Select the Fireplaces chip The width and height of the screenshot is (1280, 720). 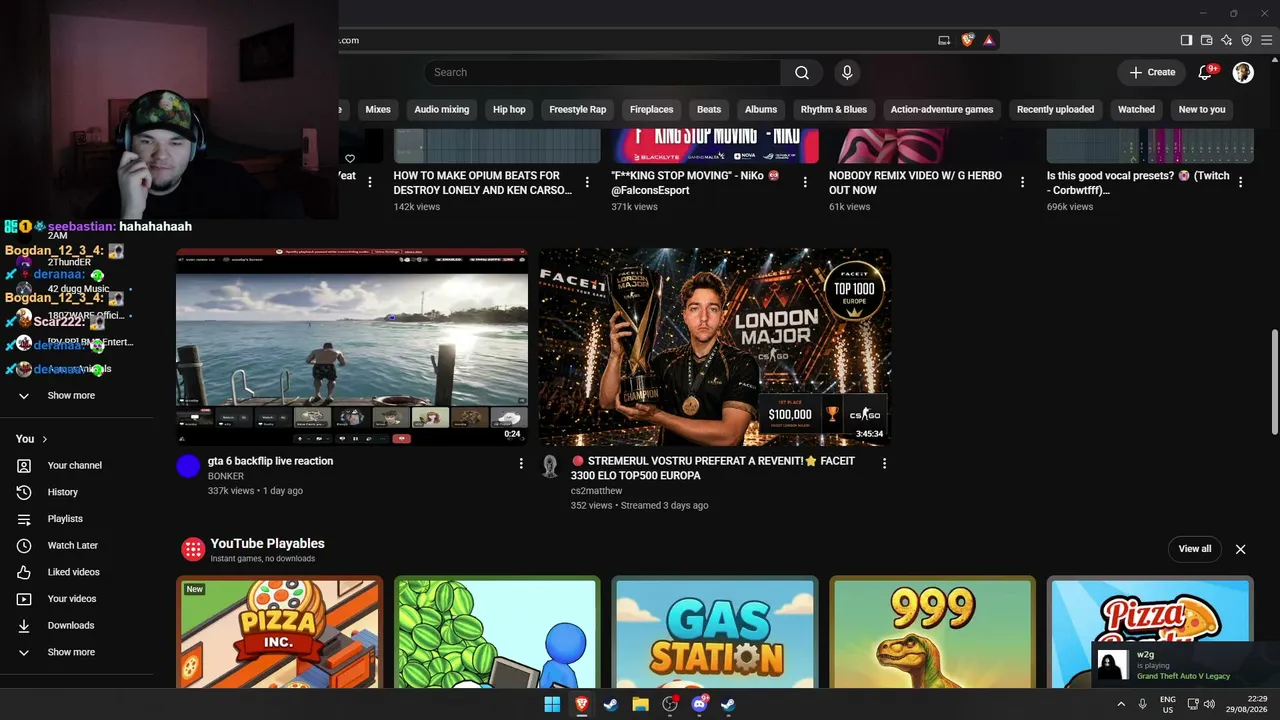coord(652,109)
